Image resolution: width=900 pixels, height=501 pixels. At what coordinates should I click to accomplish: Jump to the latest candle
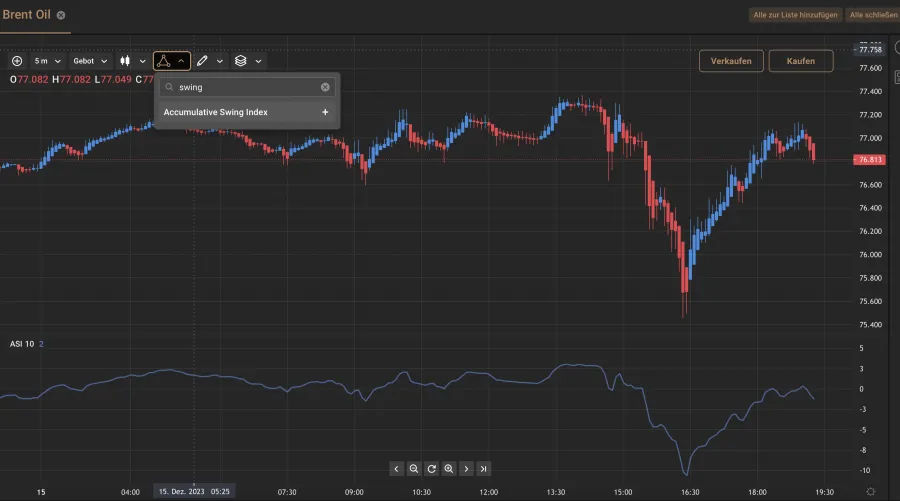(484, 469)
